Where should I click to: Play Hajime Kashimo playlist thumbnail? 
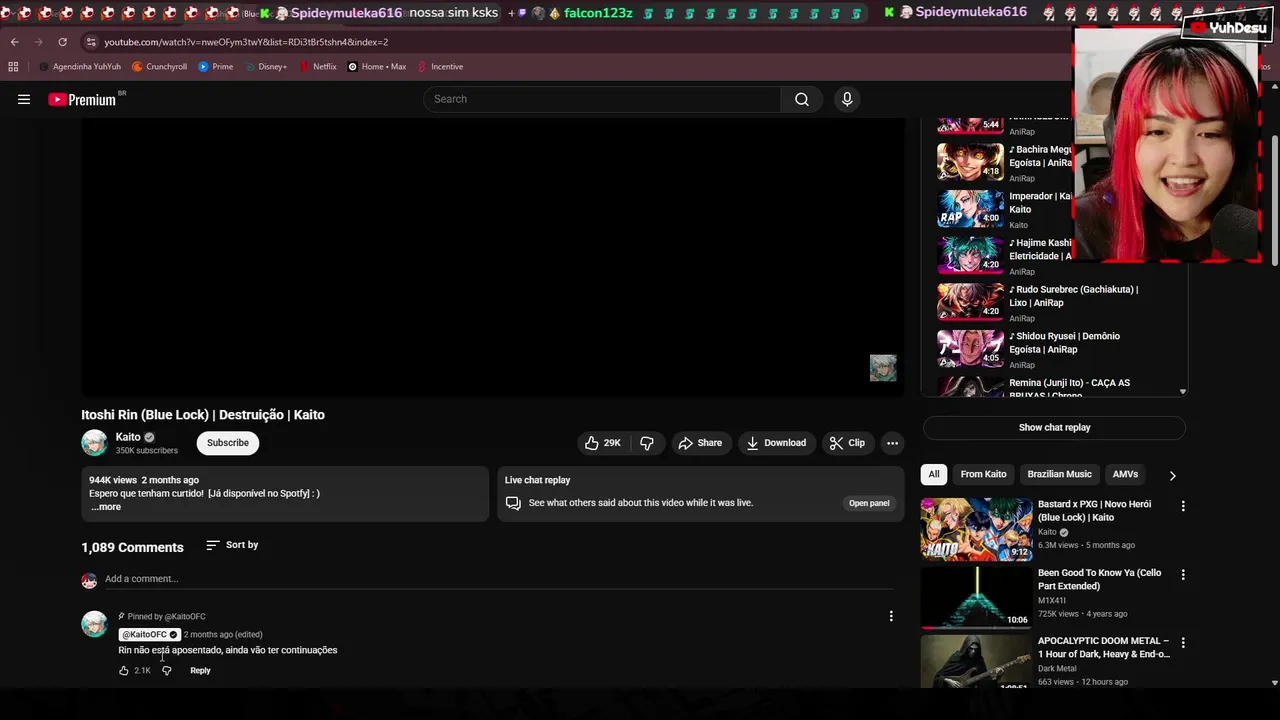click(970, 255)
